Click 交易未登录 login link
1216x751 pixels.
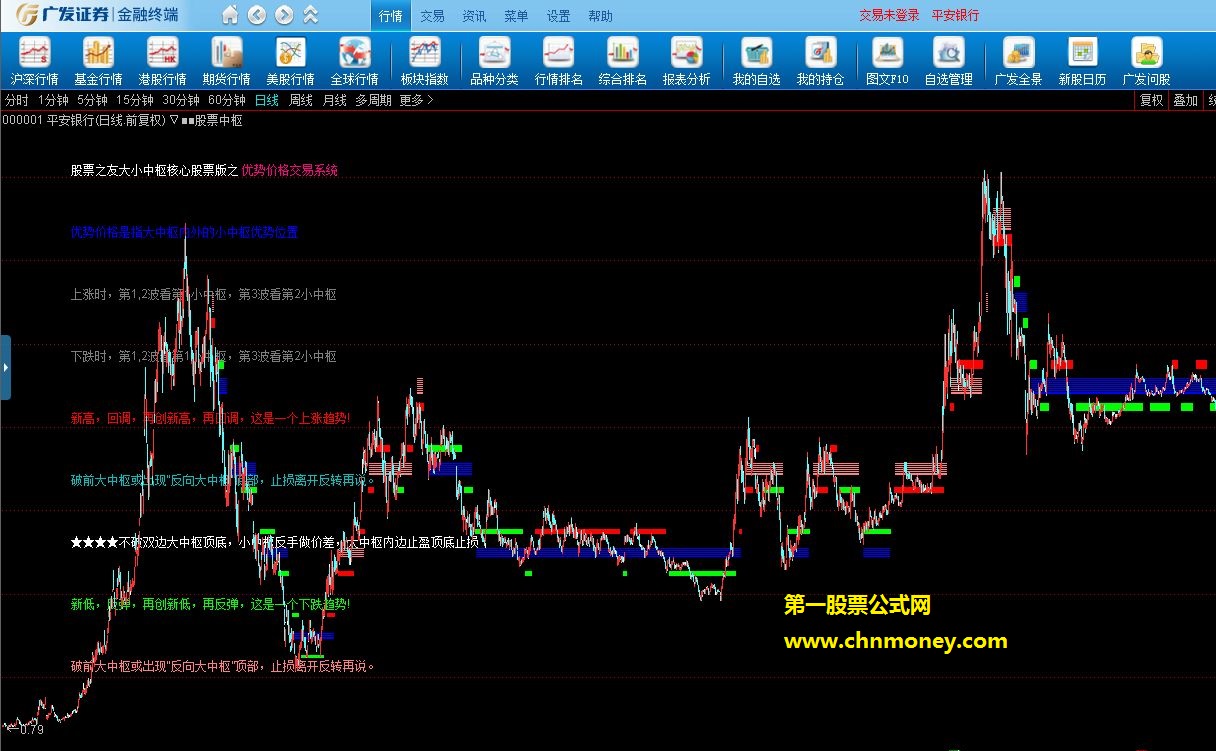[x=889, y=15]
